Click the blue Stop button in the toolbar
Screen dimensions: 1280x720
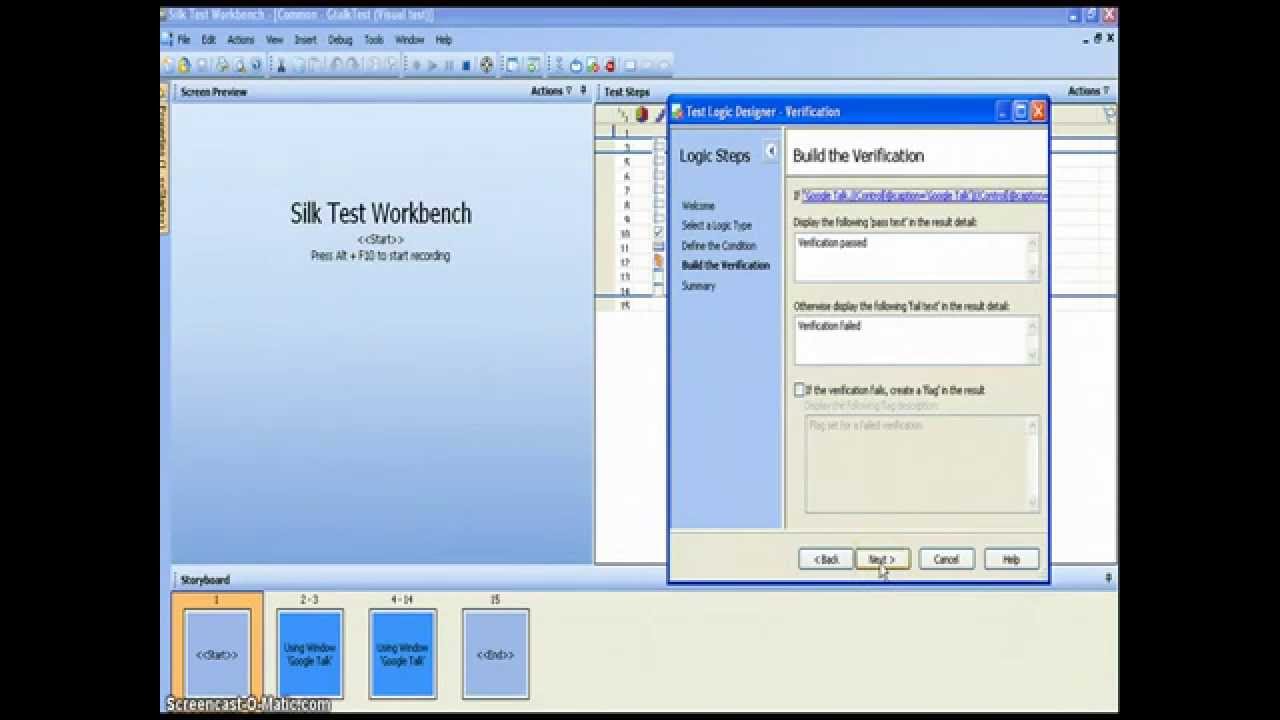(466, 65)
